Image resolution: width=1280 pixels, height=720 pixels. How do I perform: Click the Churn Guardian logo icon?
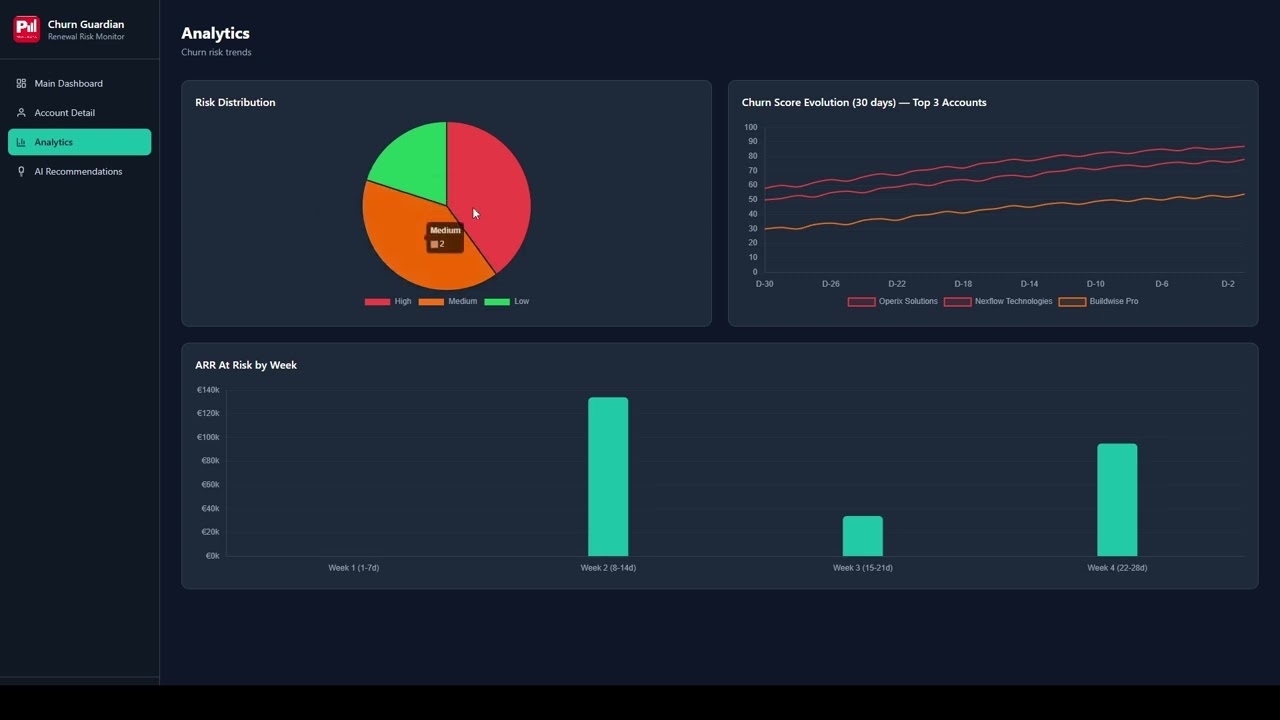click(x=27, y=29)
